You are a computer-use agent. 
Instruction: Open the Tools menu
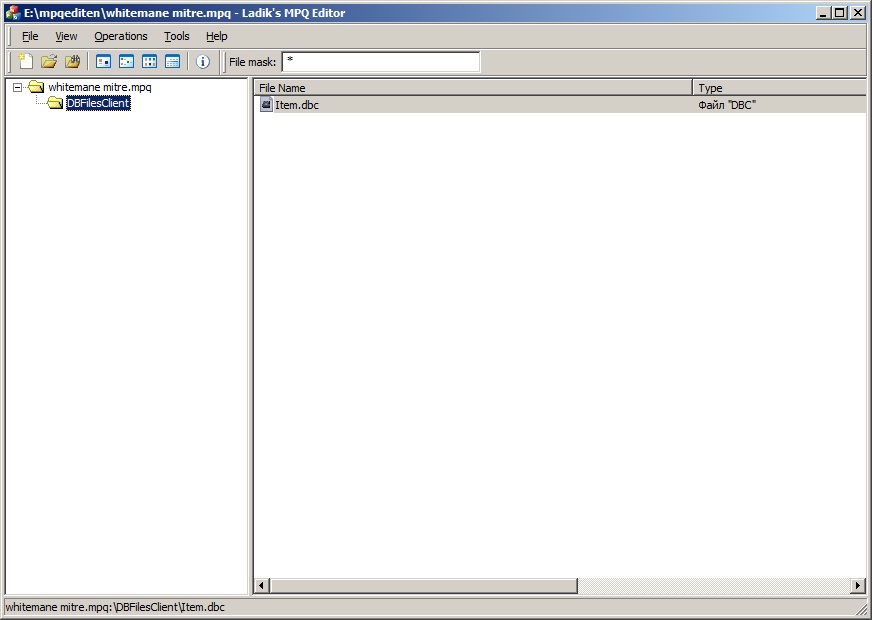(x=176, y=36)
